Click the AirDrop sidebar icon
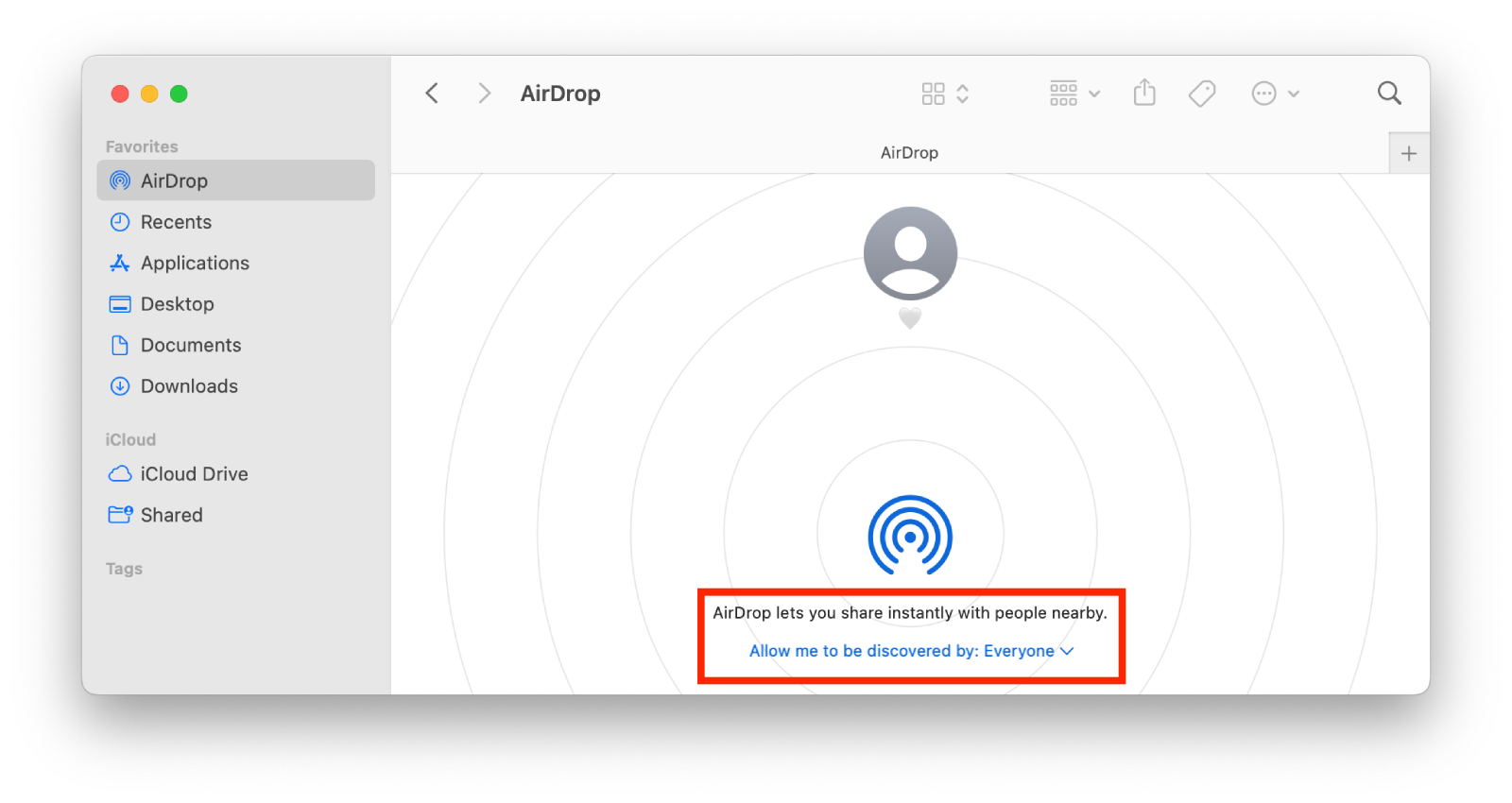Image resolution: width=1512 pixels, height=803 pixels. (120, 180)
